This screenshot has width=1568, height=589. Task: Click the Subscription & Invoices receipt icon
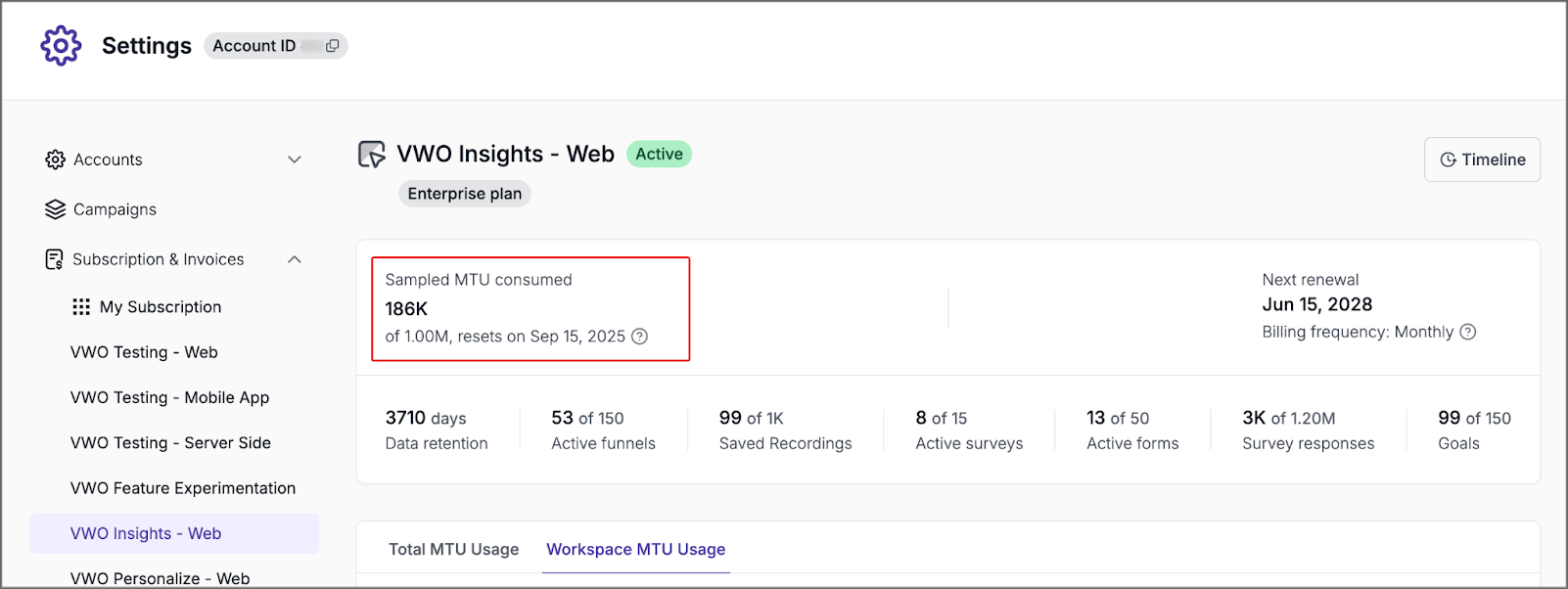[55, 259]
